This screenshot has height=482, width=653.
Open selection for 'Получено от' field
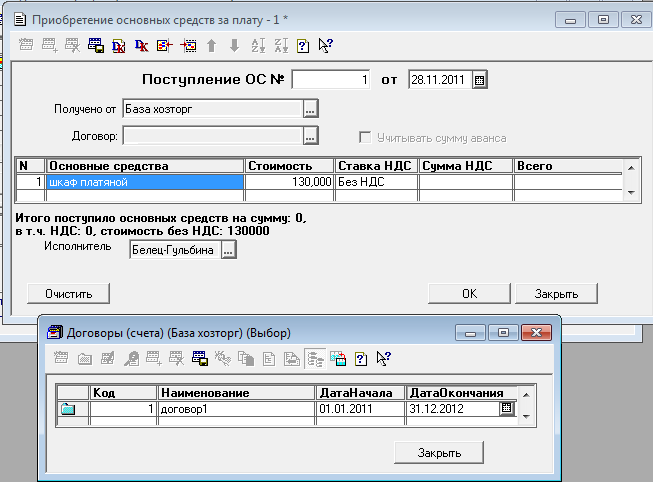[310, 109]
